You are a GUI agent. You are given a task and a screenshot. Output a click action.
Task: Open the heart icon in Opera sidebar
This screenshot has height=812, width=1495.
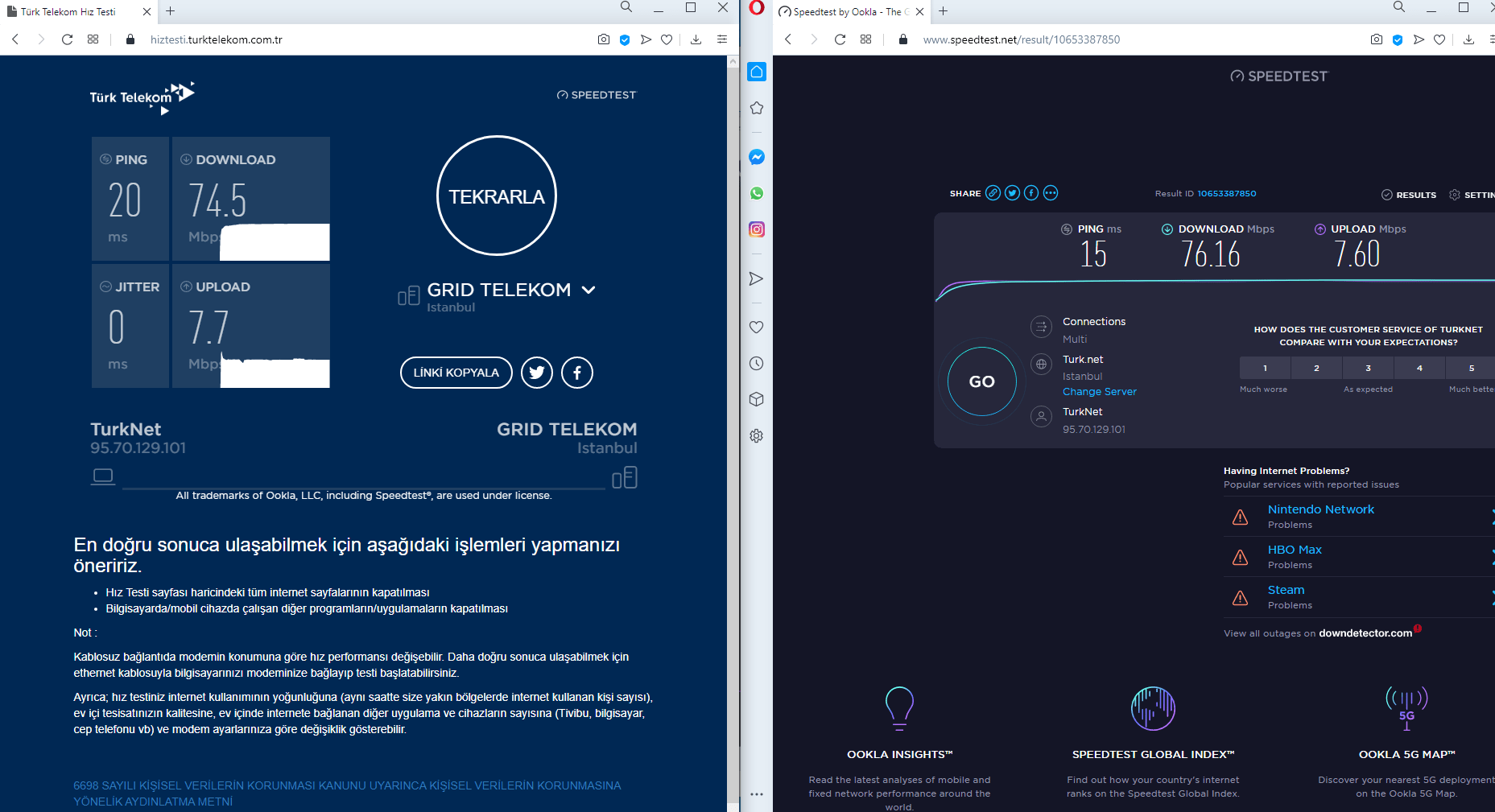[x=757, y=327]
